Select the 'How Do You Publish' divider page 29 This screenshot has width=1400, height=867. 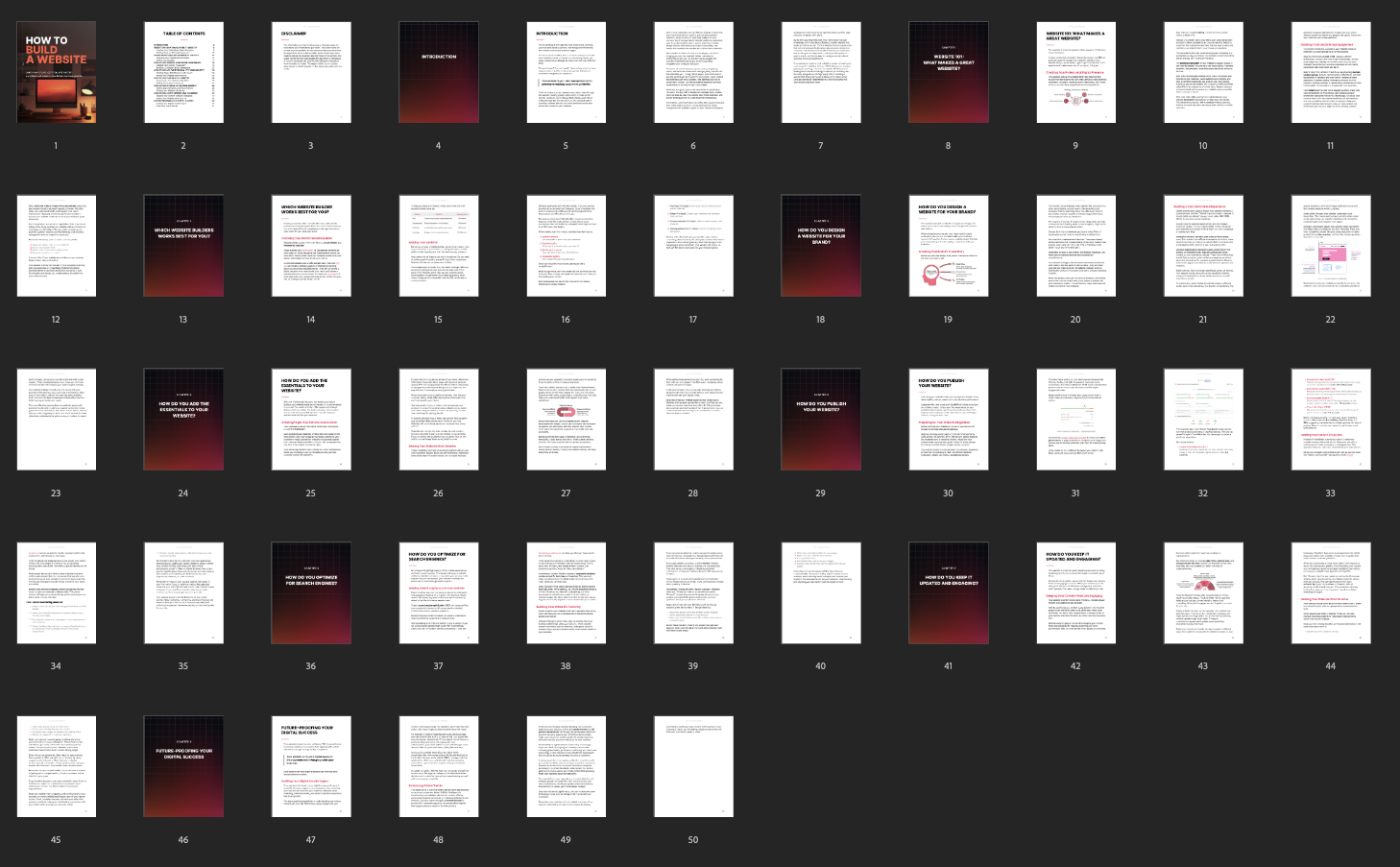(820, 420)
